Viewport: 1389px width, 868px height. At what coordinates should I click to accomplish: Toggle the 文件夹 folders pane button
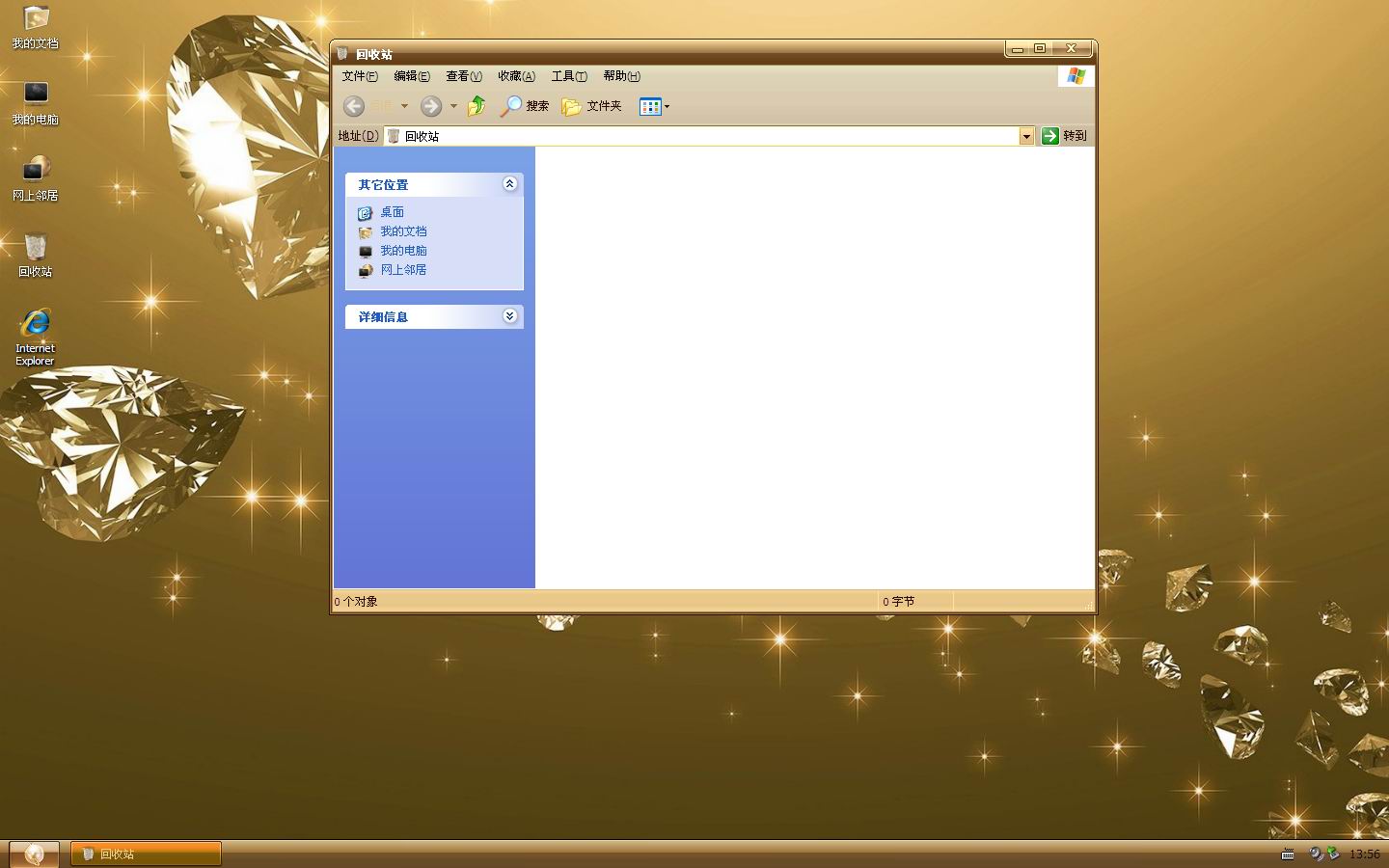(592, 106)
